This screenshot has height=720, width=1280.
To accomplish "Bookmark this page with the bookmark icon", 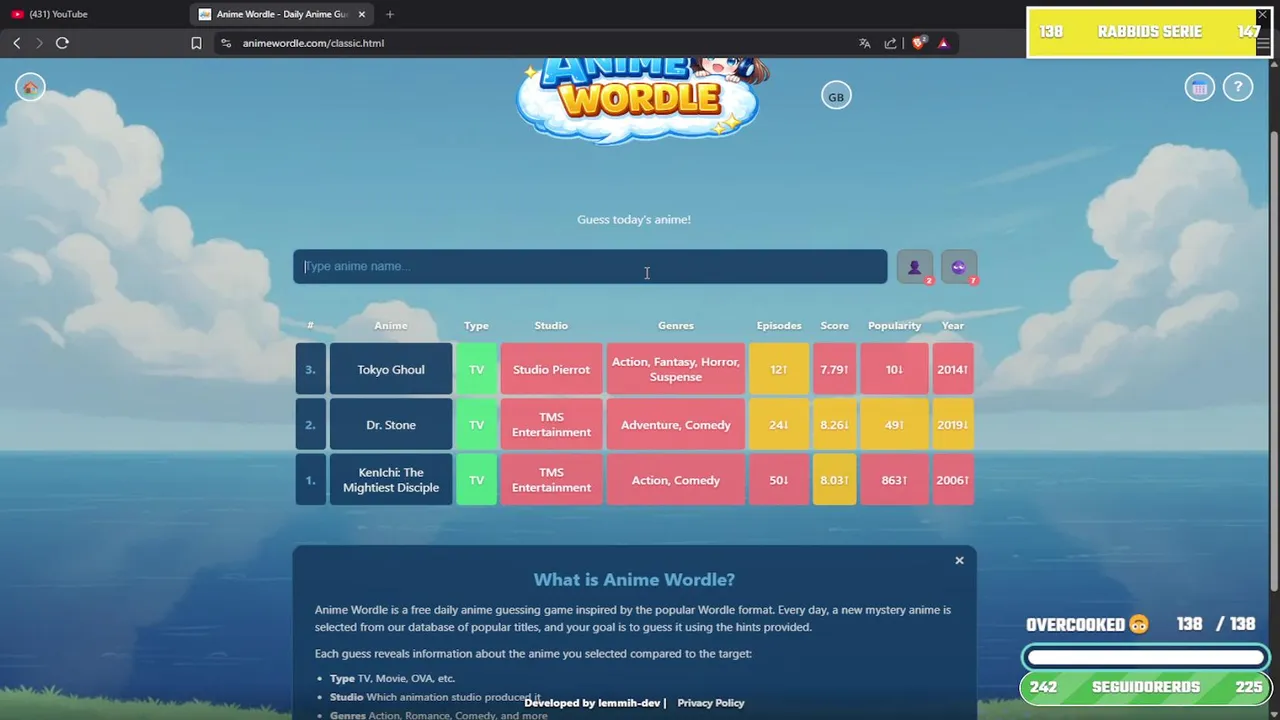I will pos(196,43).
